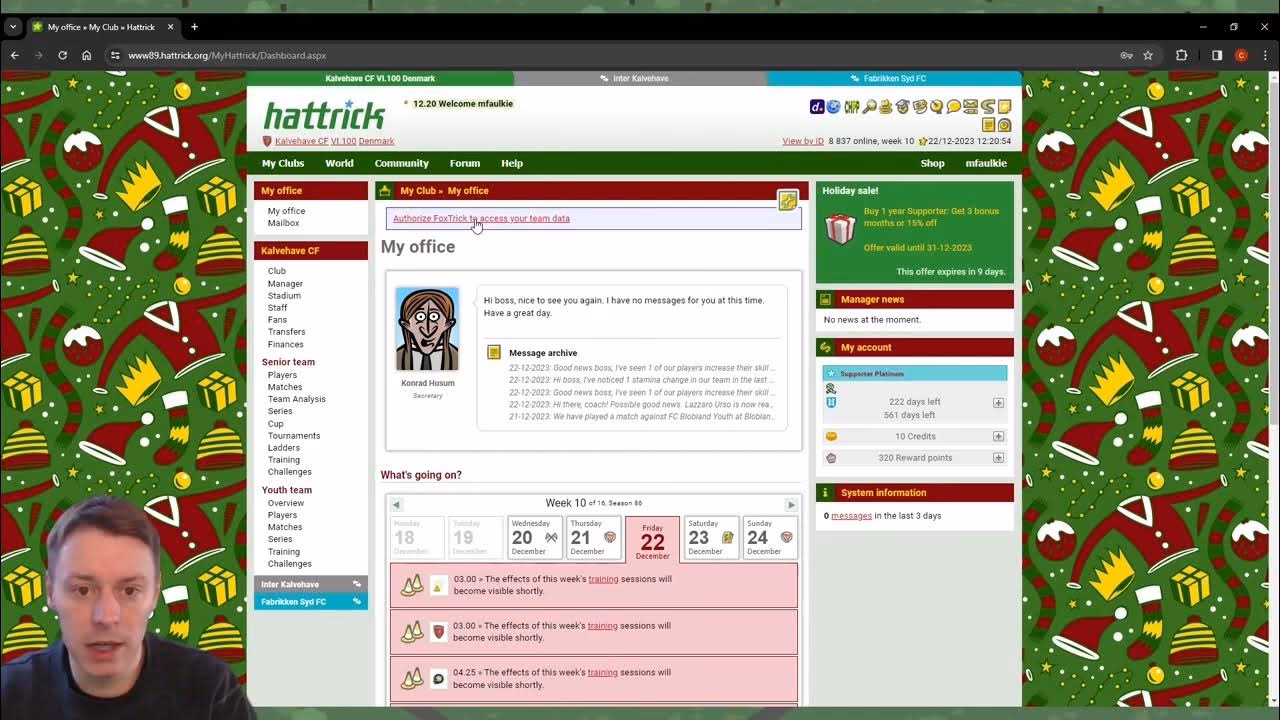Click the yellow sticky note icon in the top row

pyautogui.click(x=1004, y=107)
